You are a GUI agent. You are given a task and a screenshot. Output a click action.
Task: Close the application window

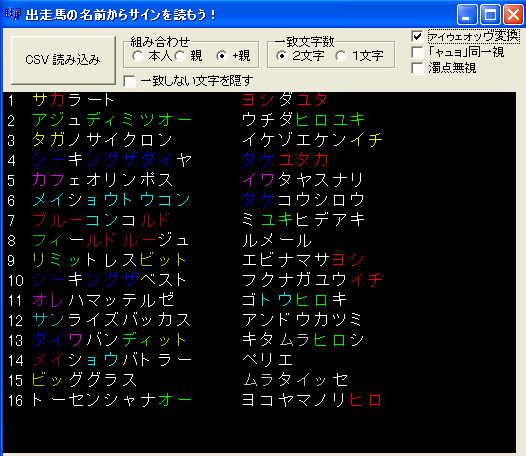point(513,15)
